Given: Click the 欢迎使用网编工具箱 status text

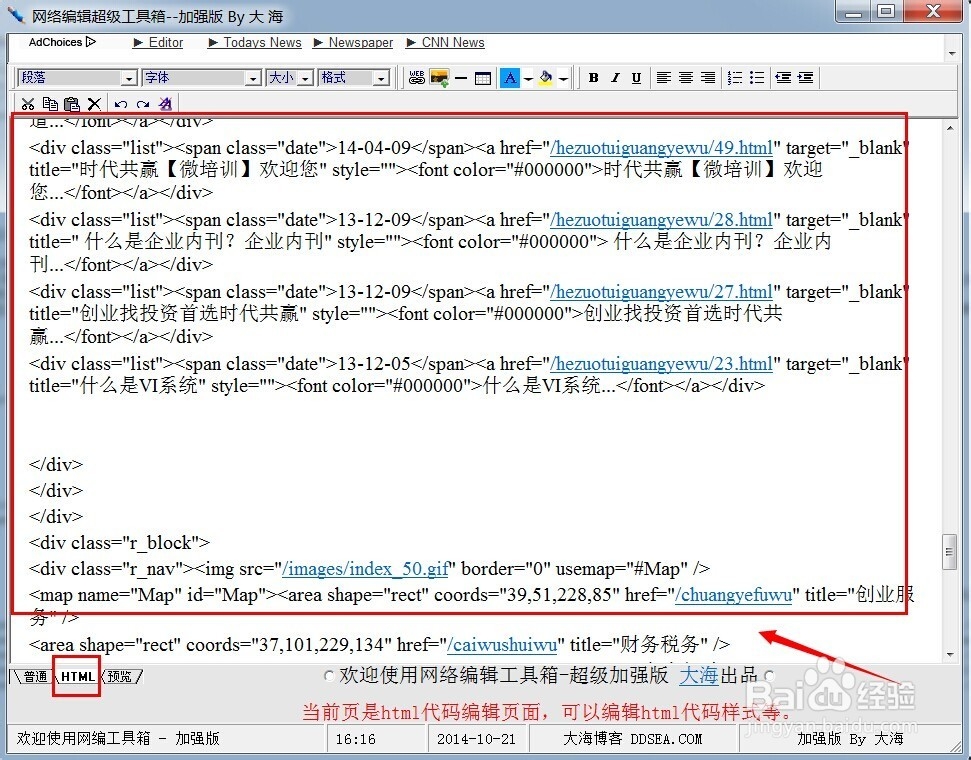Looking at the screenshot, I should pos(118,738).
